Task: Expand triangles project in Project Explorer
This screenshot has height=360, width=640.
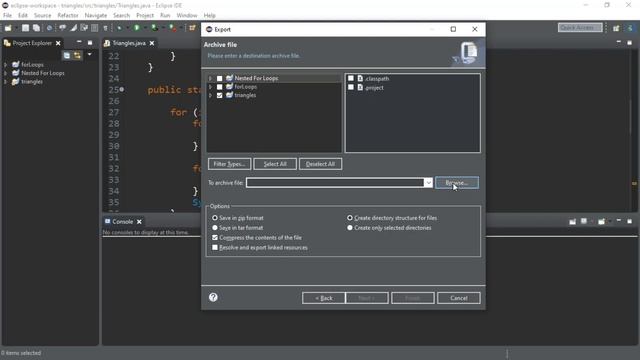Action: pyautogui.click(x=5, y=82)
